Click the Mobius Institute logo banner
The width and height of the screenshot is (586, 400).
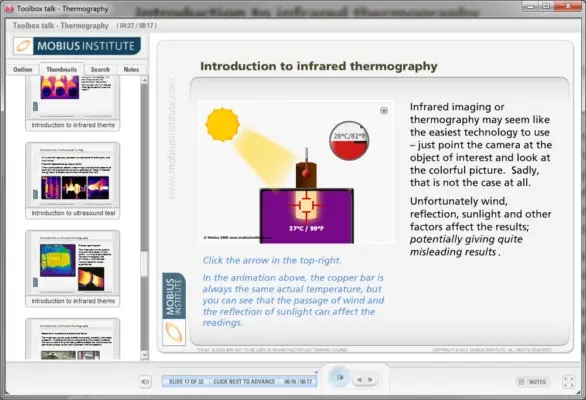coord(77,46)
